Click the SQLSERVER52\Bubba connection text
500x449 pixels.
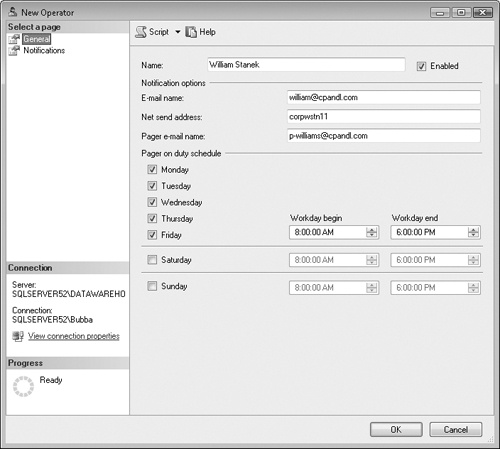pyautogui.click(x=52, y=320)
